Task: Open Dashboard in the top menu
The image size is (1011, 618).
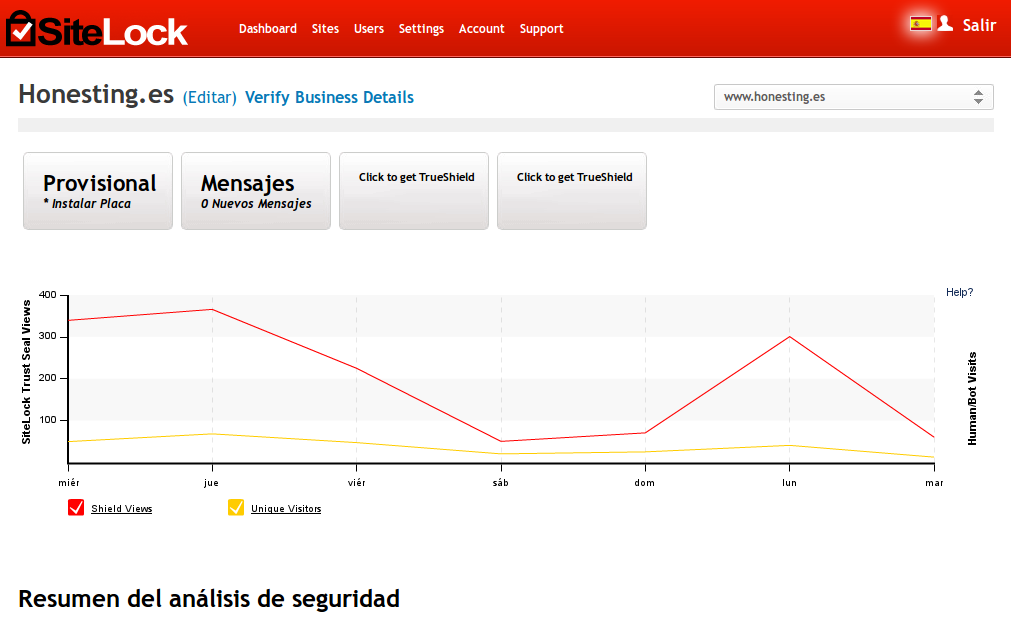Action: tap(267, 29)
